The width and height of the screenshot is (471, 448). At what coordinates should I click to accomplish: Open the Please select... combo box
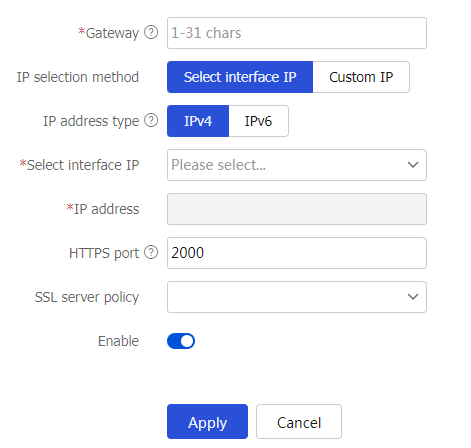297,165
